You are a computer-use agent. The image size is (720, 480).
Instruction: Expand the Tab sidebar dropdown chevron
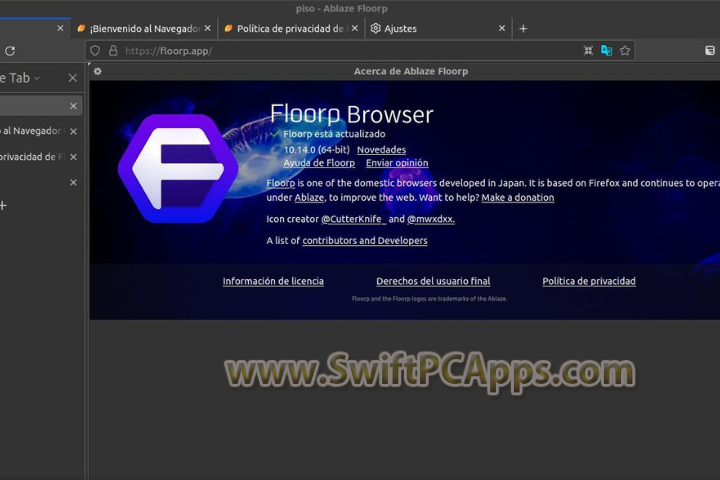[37, 79]
